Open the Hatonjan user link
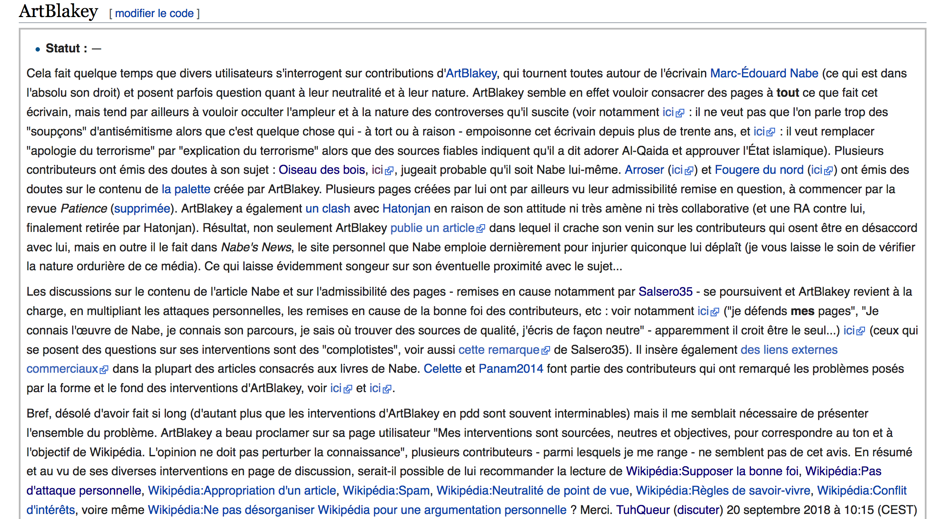This screenshot has width=944, height=519. (x=406, y=208)
